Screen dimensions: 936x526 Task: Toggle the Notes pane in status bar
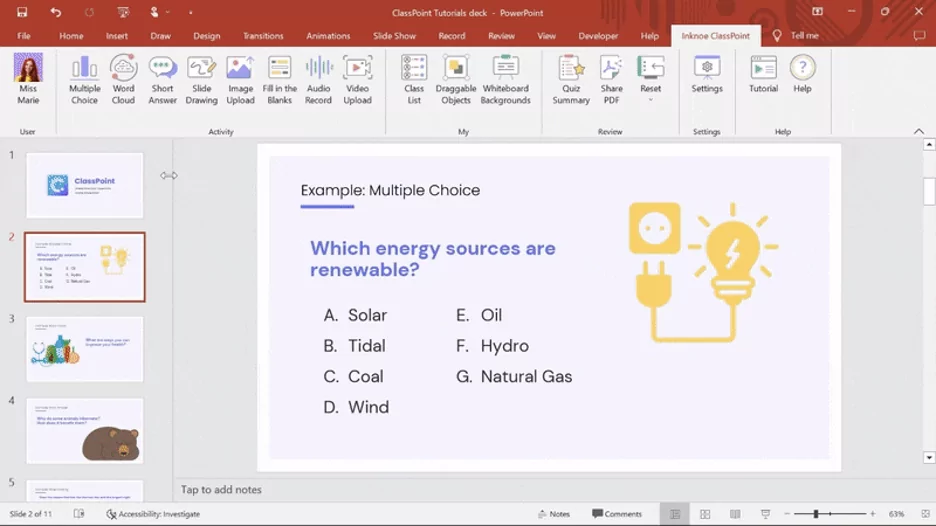coord(552,514)
